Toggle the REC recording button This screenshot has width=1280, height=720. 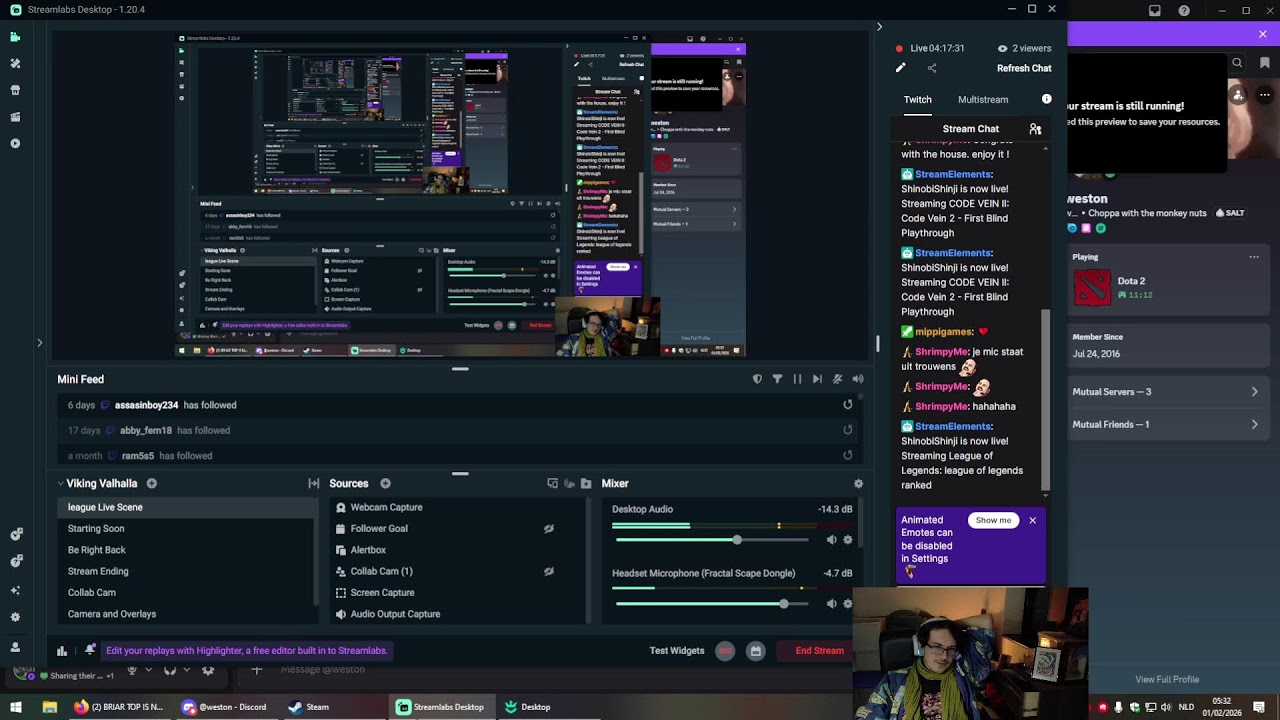pyautogui.click(x=725, y=650)
